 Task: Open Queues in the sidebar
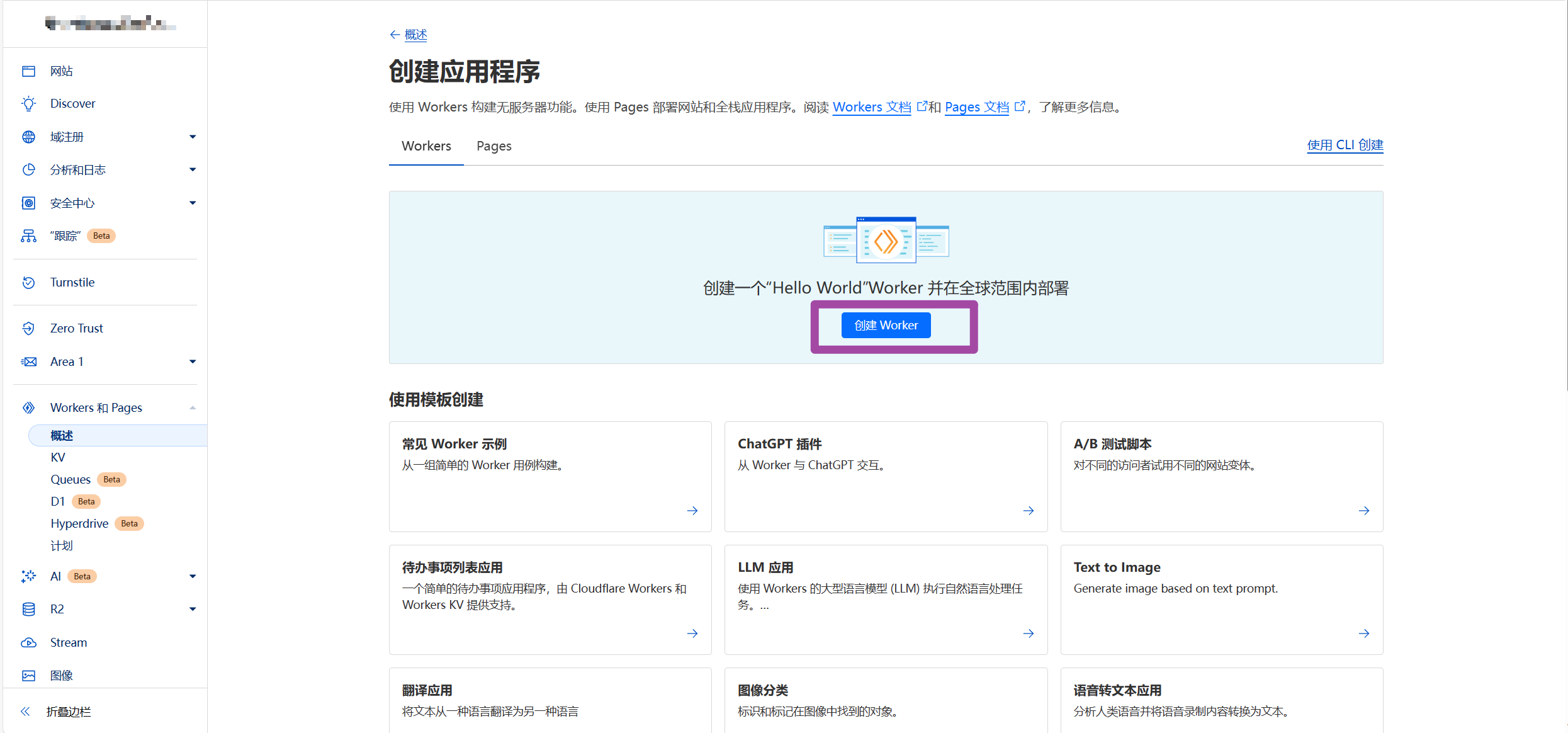(x=71, y=479)
